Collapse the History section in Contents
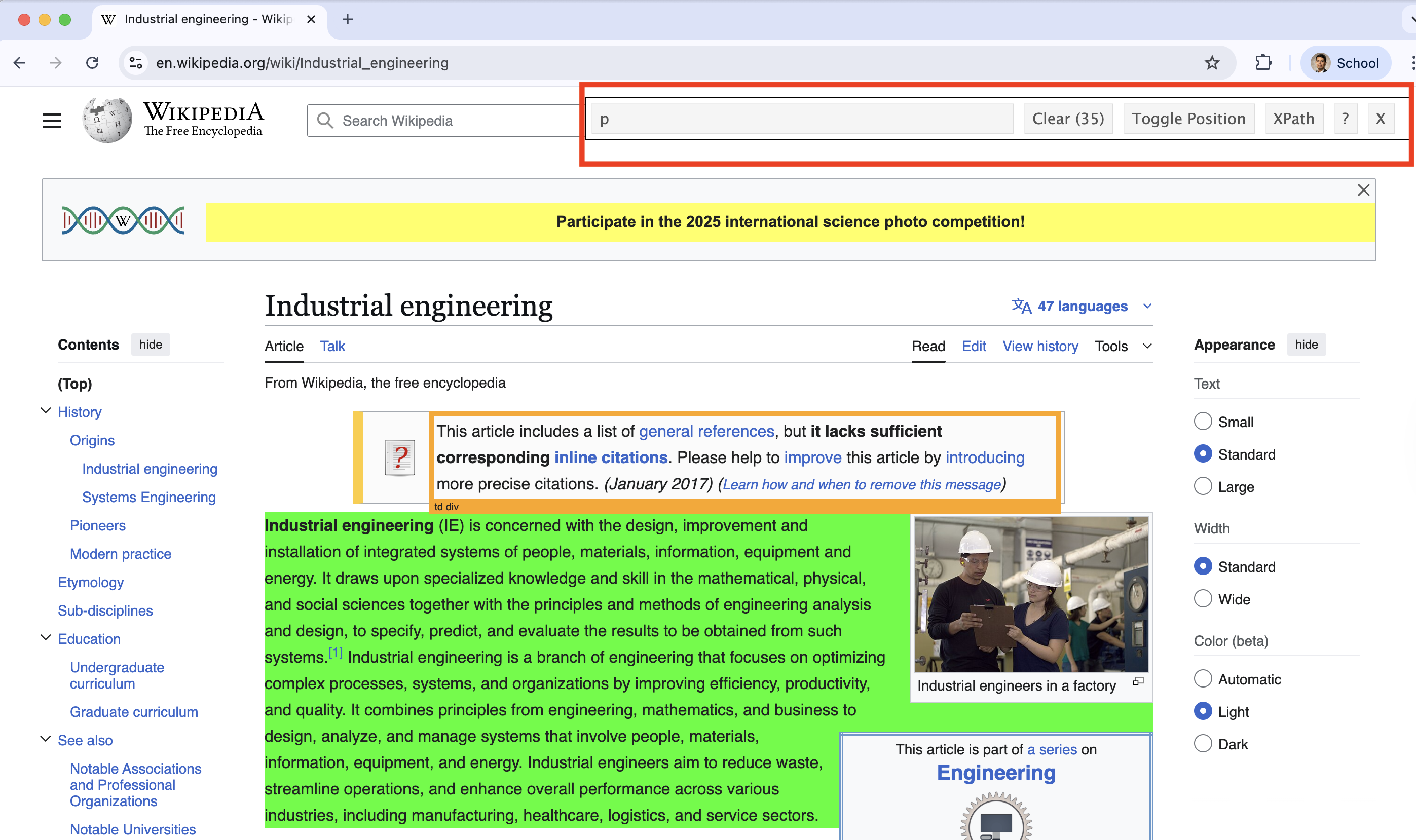The image size is (1416, 840). pyautogui.click(x=46, y=411)
